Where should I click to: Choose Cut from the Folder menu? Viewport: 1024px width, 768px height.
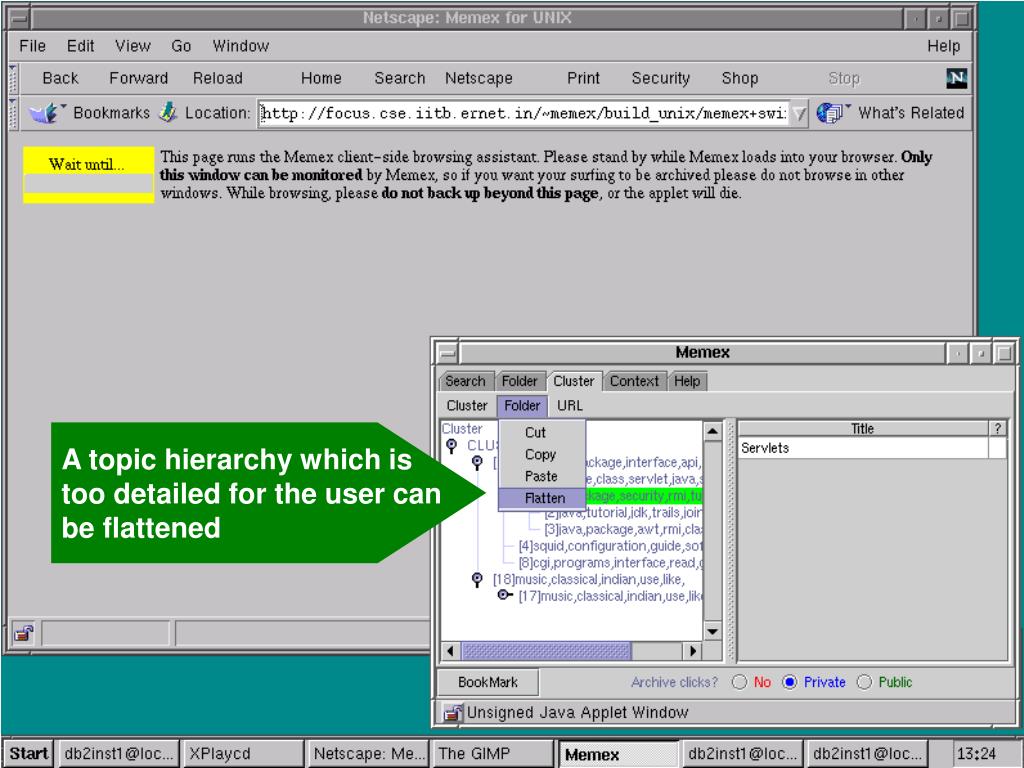point(542,432)
